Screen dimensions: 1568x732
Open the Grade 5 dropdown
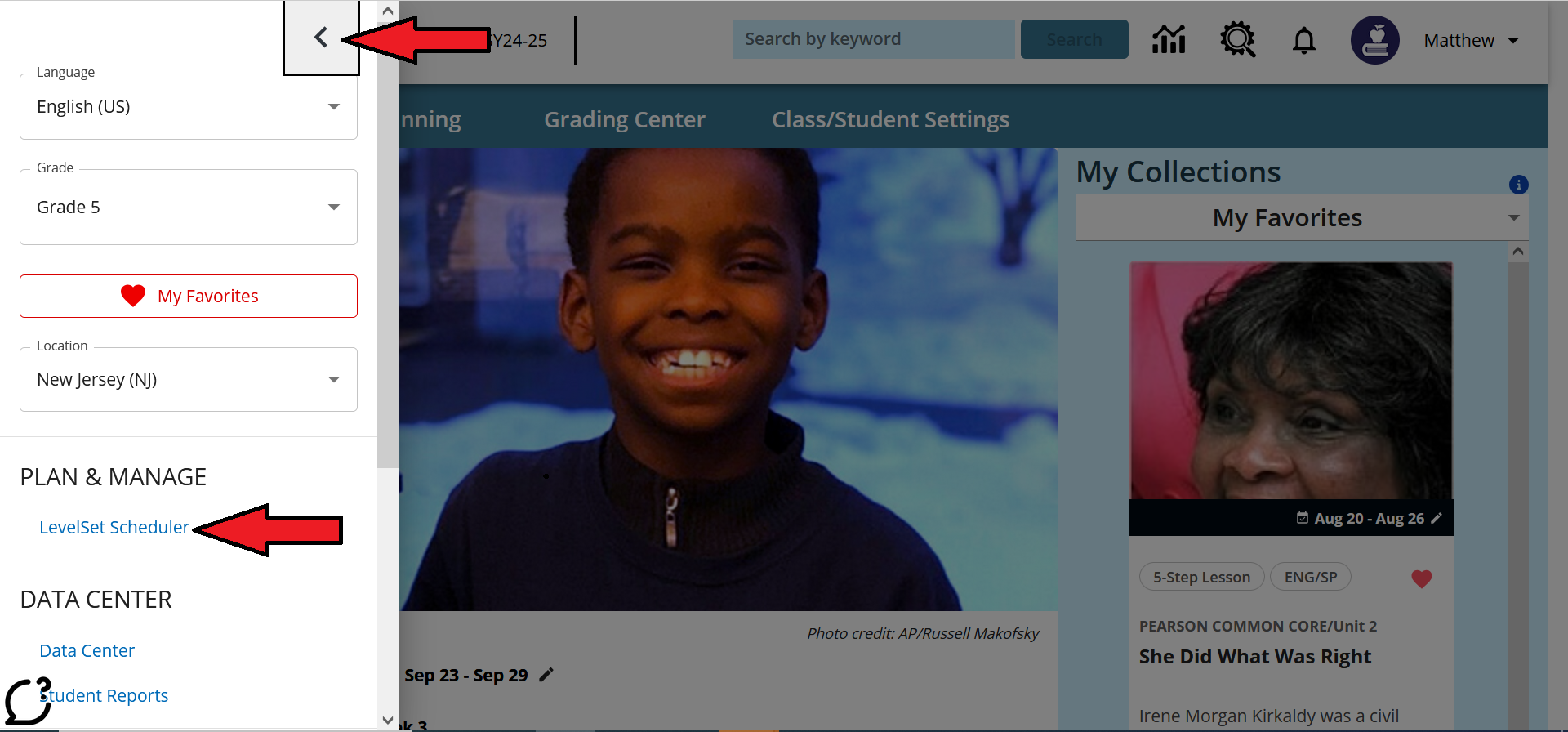189,207
